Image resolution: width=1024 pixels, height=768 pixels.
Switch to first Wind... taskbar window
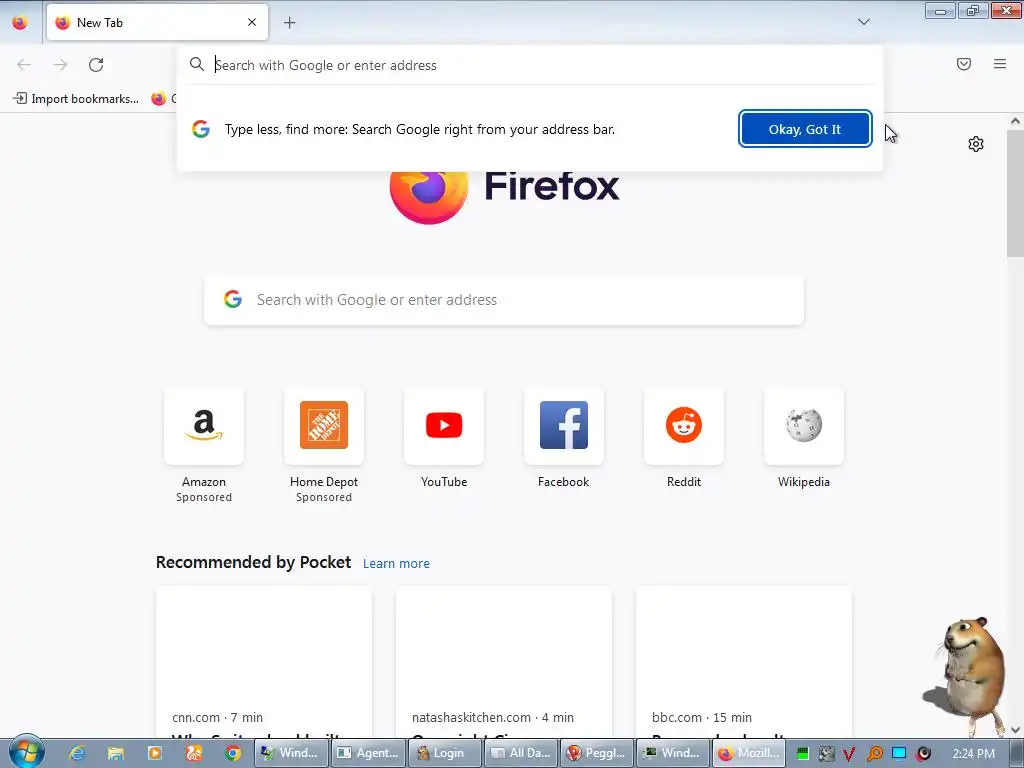pyautogui.click(x=290, y=753)
